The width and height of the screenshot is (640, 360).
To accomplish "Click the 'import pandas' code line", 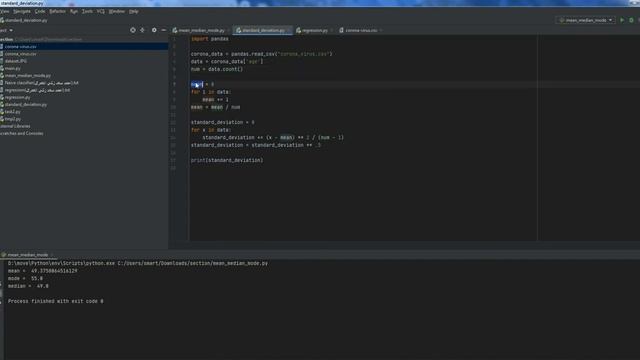I will pos(209,39).
